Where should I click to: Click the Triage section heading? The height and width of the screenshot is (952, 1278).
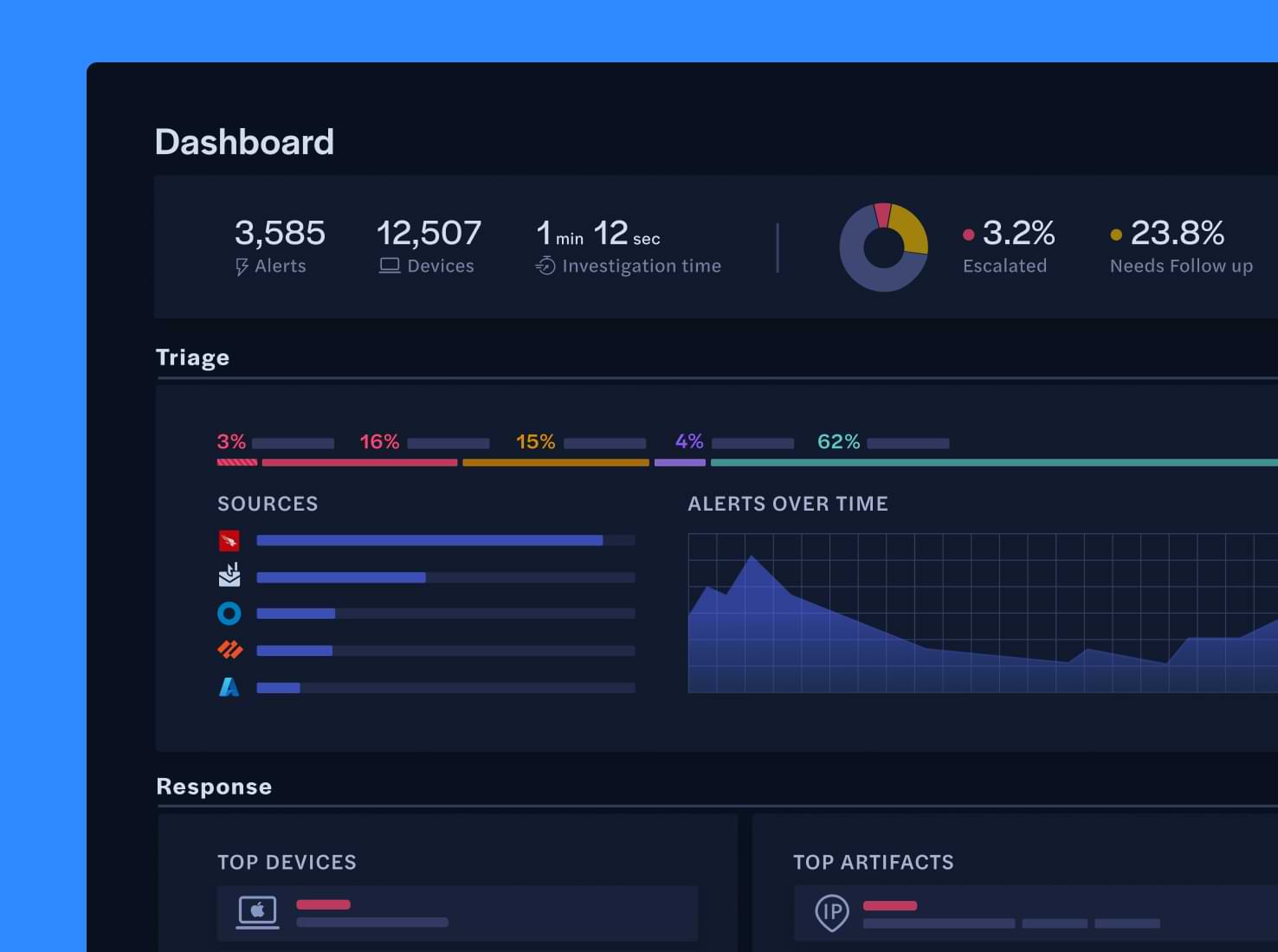click(x=192, y=357)
